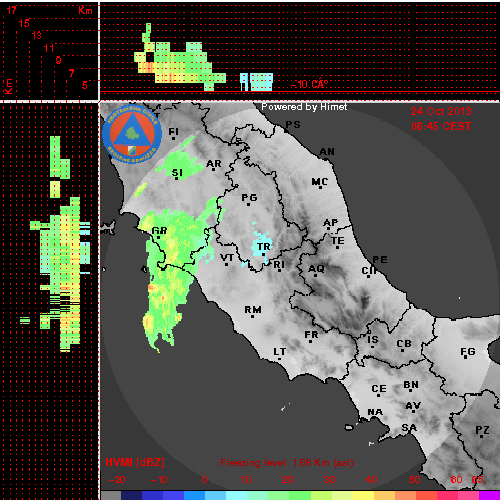Click the PE city label on map
The width and height of the screenshot is (500, 500).
(380, 260)
